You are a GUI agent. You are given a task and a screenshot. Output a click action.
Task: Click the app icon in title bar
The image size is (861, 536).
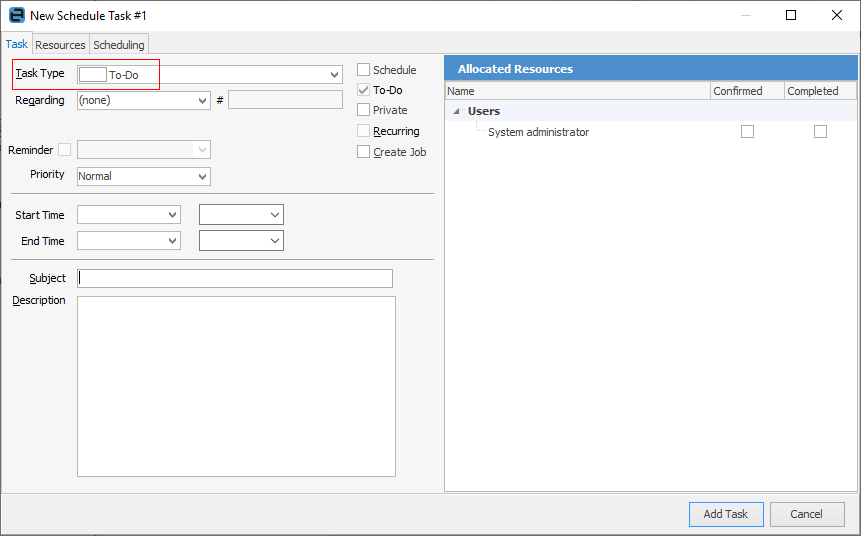coord(16,16)
